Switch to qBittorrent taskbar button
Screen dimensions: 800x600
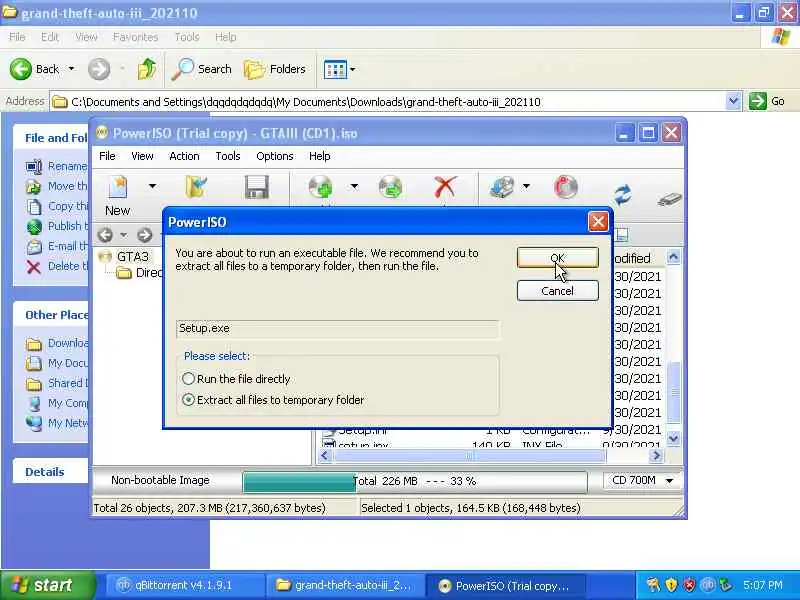click(185, 586)
